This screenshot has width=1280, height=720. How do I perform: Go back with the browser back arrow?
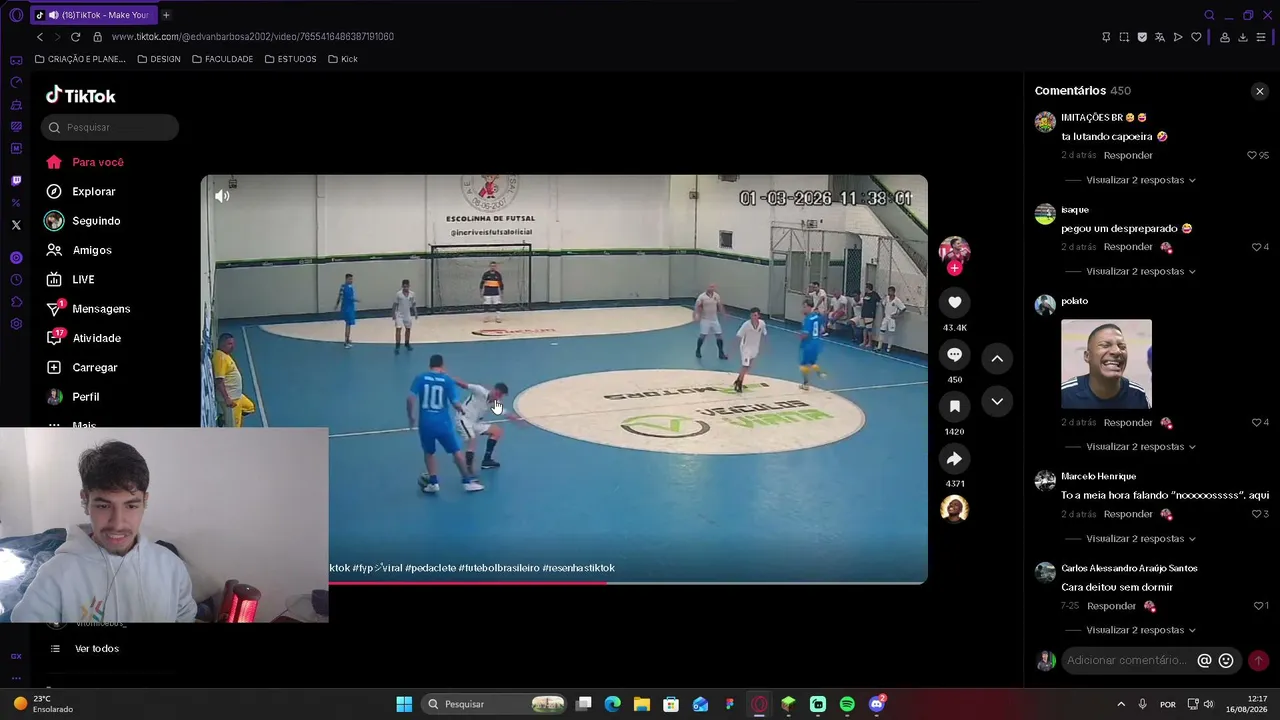[x=40, y=37]
